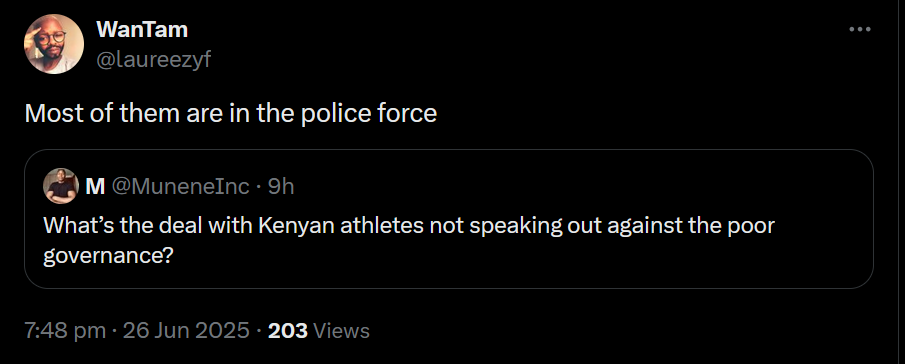The width and height of the screenshot is (905, 364).
Task: Click the words police force
Action: click(369, 113)
